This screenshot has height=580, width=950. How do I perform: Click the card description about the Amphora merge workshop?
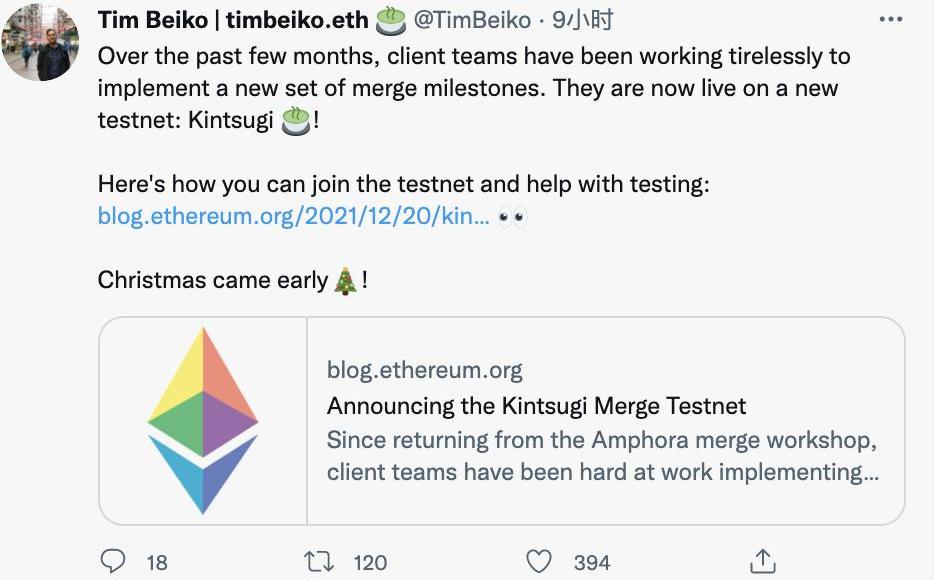602,456
